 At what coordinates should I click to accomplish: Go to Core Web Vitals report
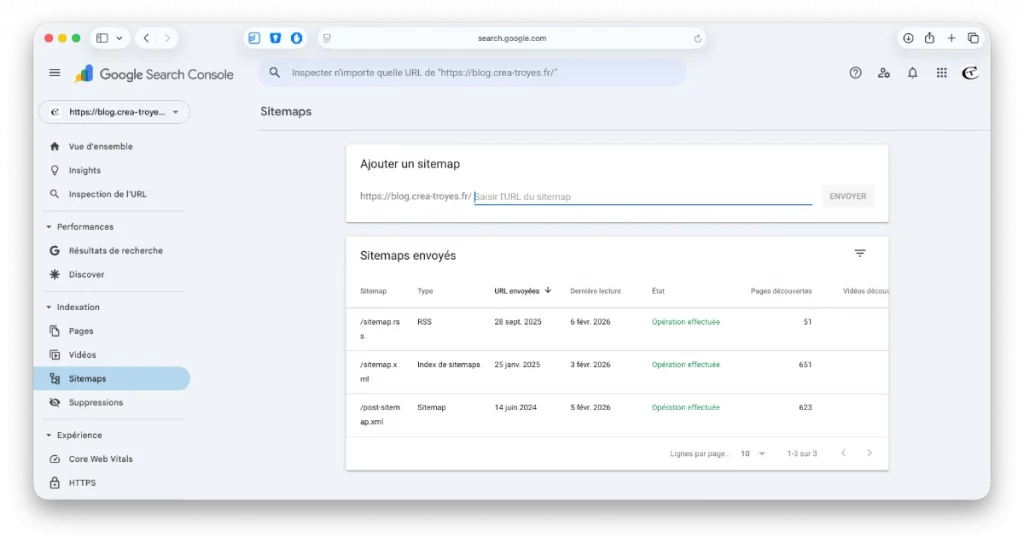100,459
